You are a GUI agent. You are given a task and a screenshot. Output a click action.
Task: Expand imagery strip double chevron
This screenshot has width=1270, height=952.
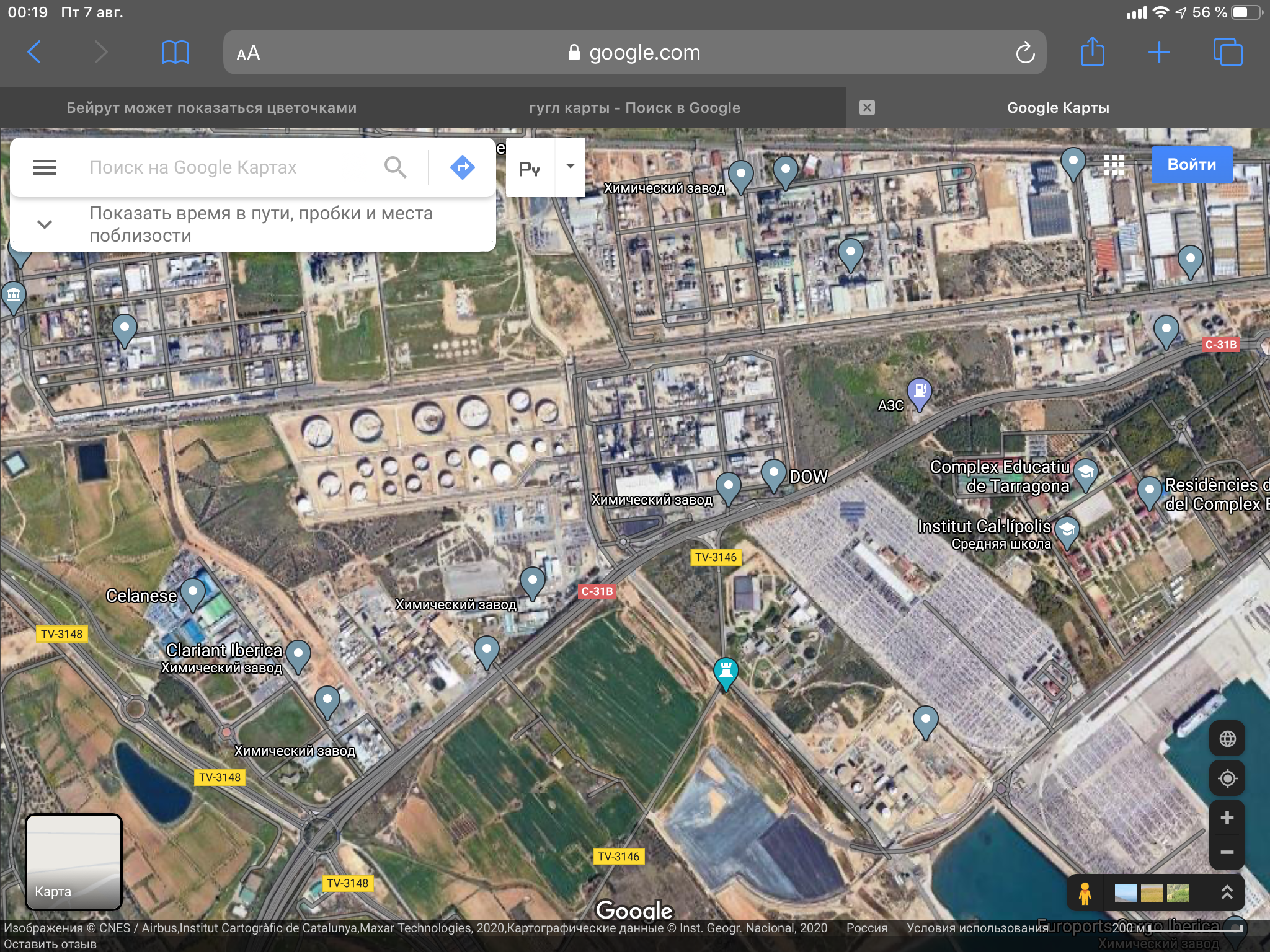(x=1226, y=892)
